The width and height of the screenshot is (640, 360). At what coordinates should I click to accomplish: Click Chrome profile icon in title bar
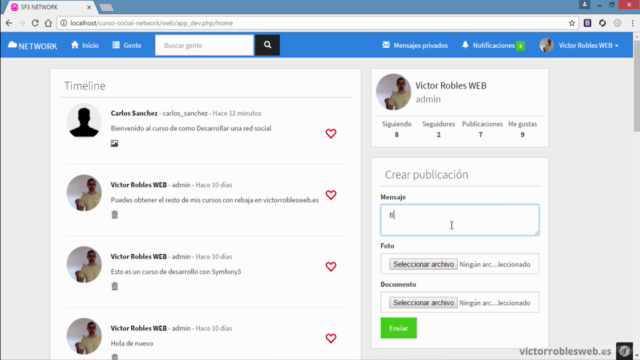tap(584, 4)
